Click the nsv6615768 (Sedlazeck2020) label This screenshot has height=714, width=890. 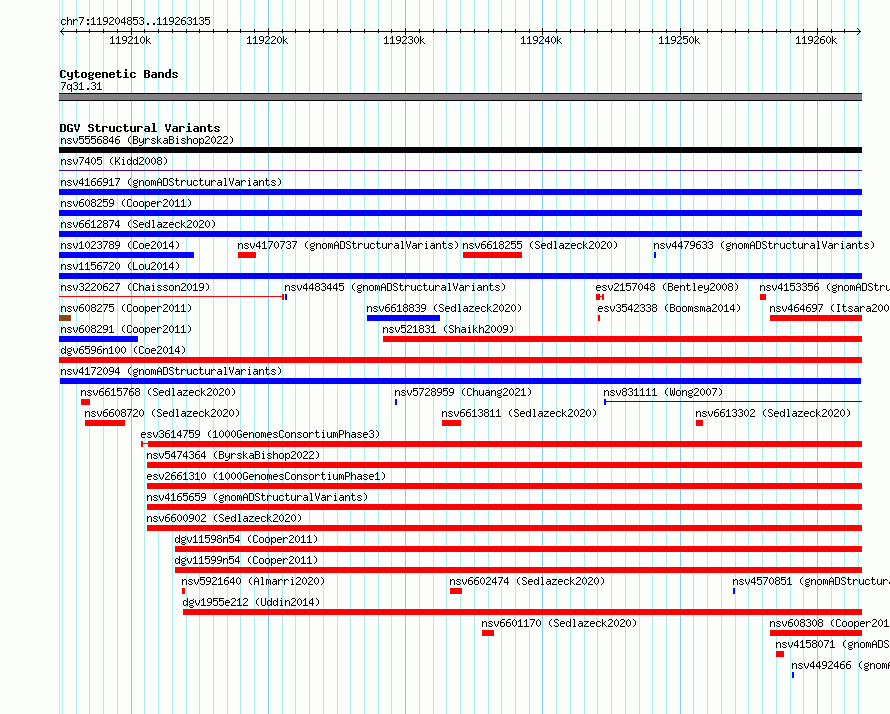pyautogui.click(x=158, y=392)
